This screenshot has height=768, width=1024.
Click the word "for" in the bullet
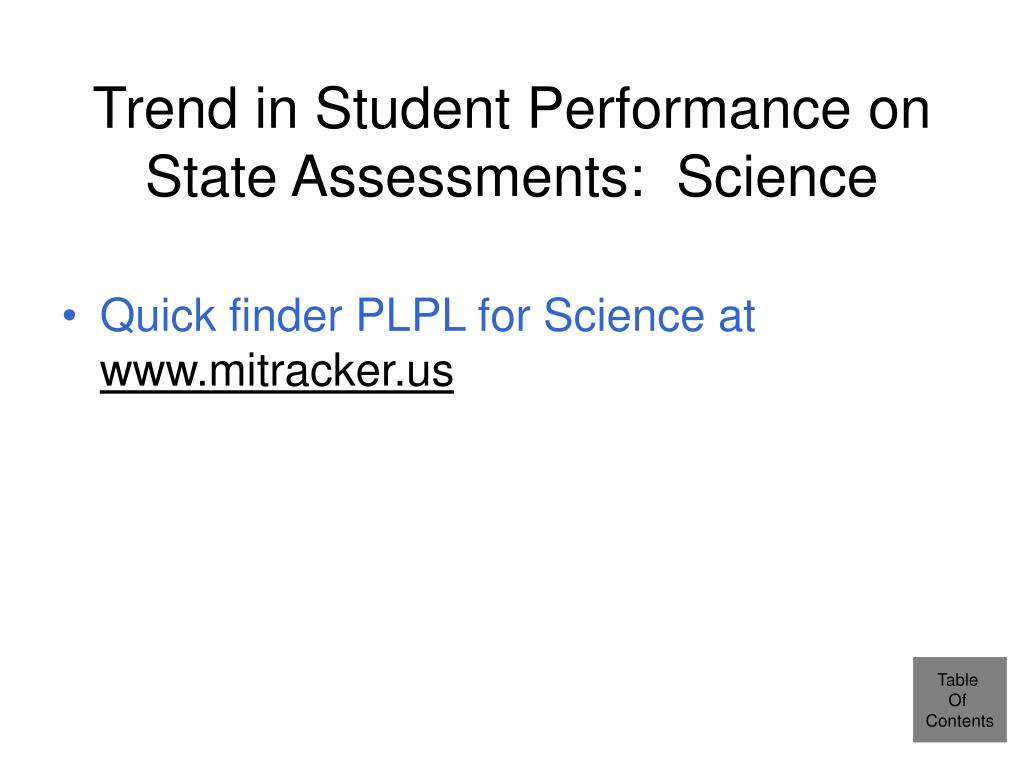point(504,315)
